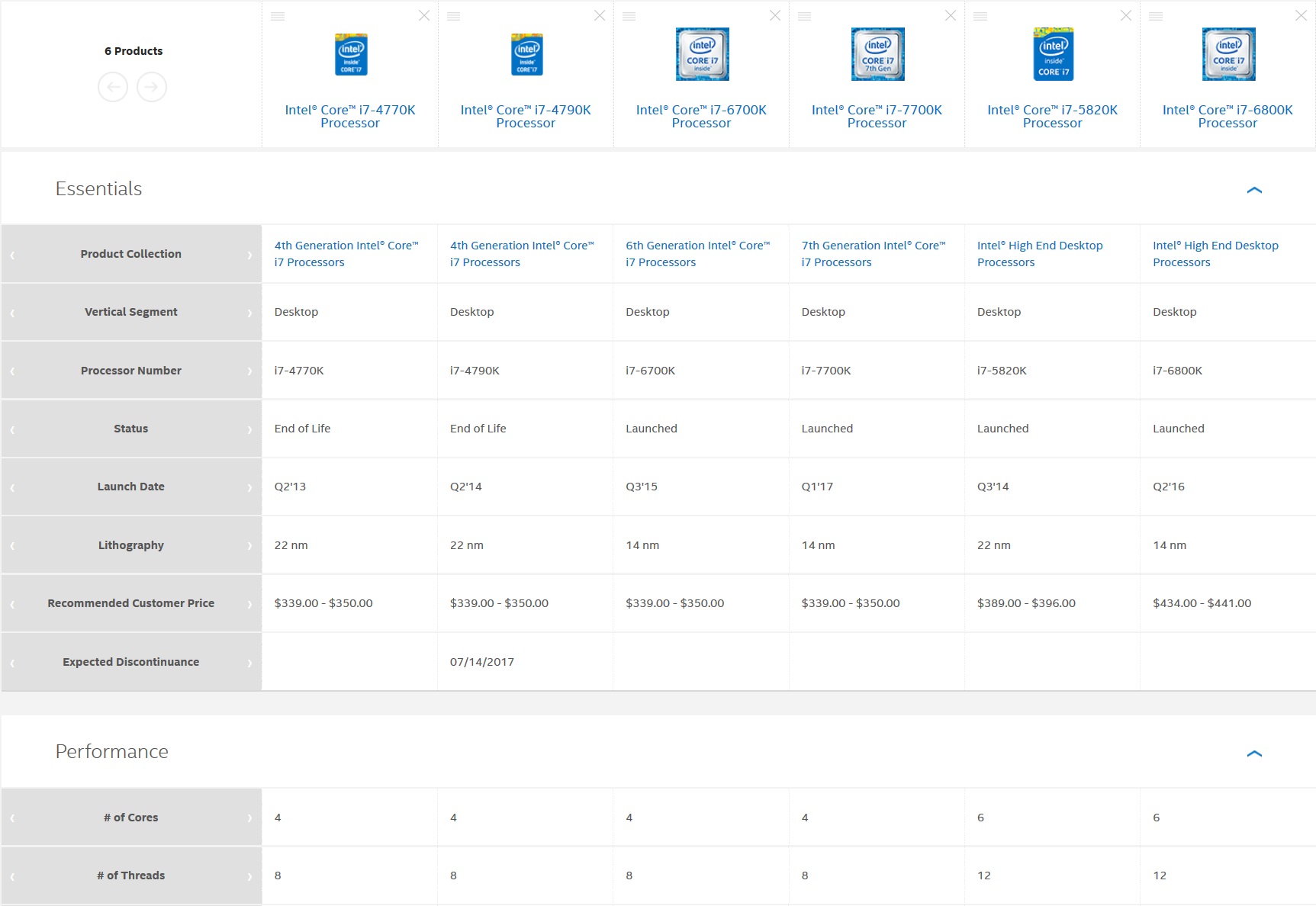The image size is (1316, 906).
Task: Select the # of Threads row header
Action: [x=131, y=875]
